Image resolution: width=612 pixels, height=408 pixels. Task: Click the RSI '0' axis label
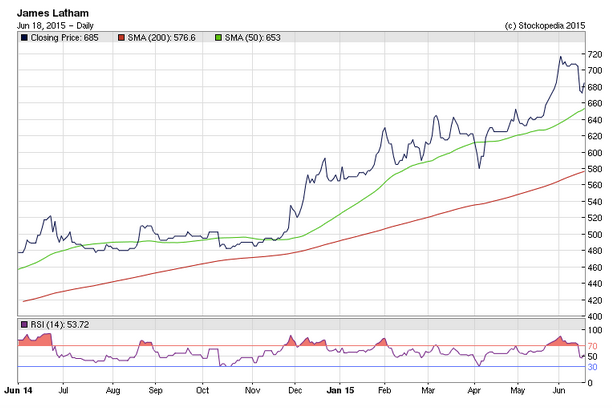pyautogui.click(x=590, y=383)
